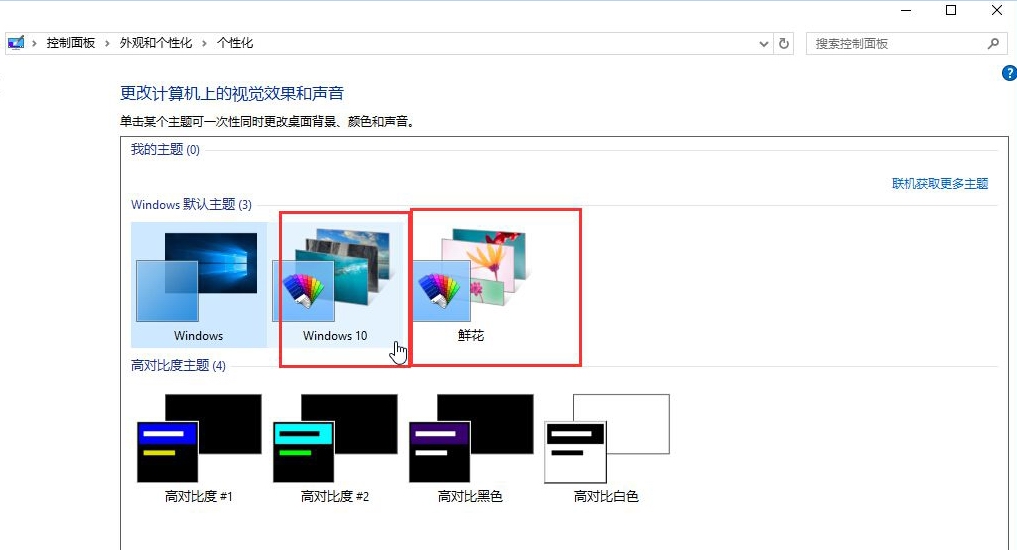Open the 联机获取更多主题 link
Image resolution: width=1017 pixels, height=550 pixels.
coord(940,184)
